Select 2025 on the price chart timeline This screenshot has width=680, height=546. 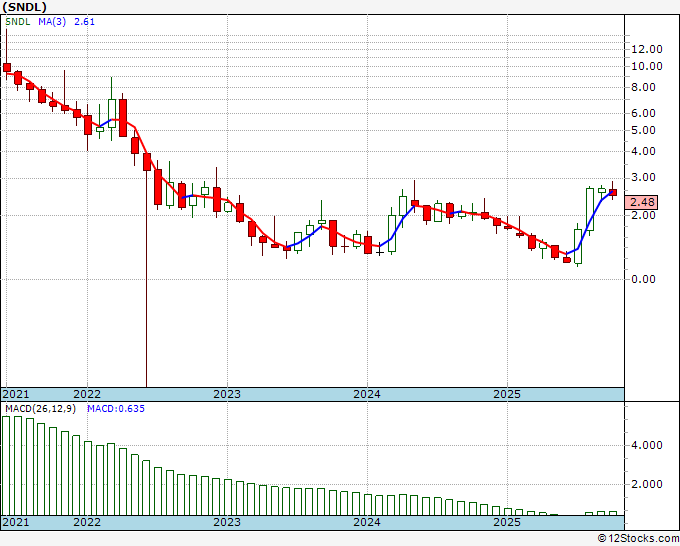pos(507,393)
